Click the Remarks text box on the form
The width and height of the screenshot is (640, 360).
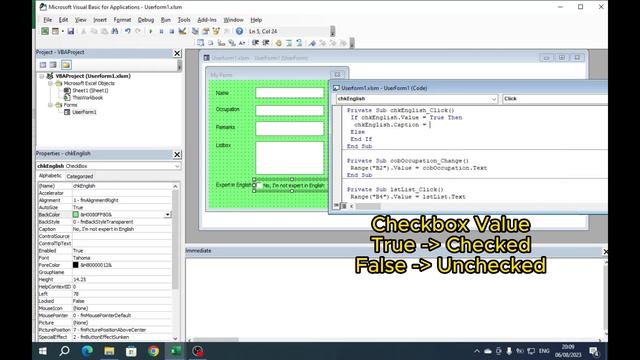[x=289, y=129]
